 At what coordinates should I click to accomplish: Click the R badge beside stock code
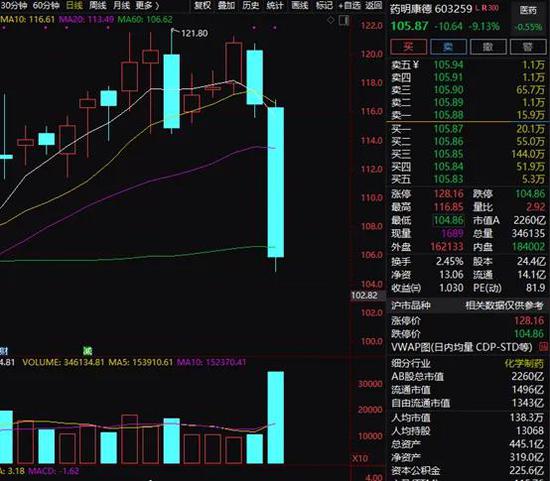[484, 8]
